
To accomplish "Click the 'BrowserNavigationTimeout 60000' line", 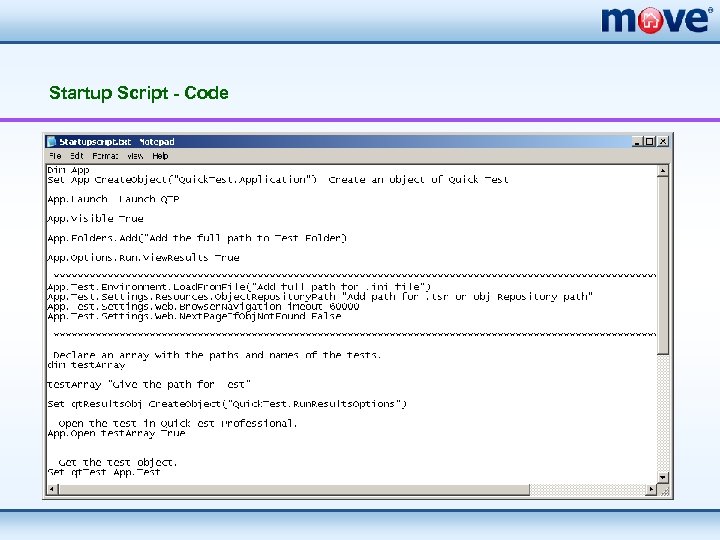I will (x=203, y=306).
